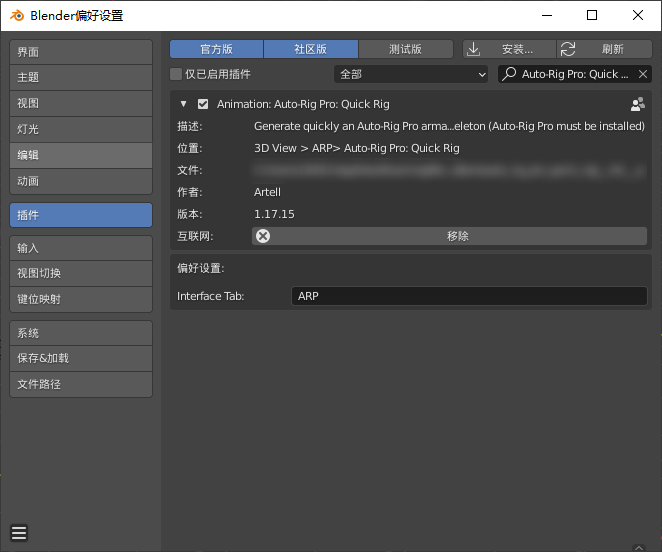
Task: Open the 键位映射 preferences section
Action: [x=81, y=299]
